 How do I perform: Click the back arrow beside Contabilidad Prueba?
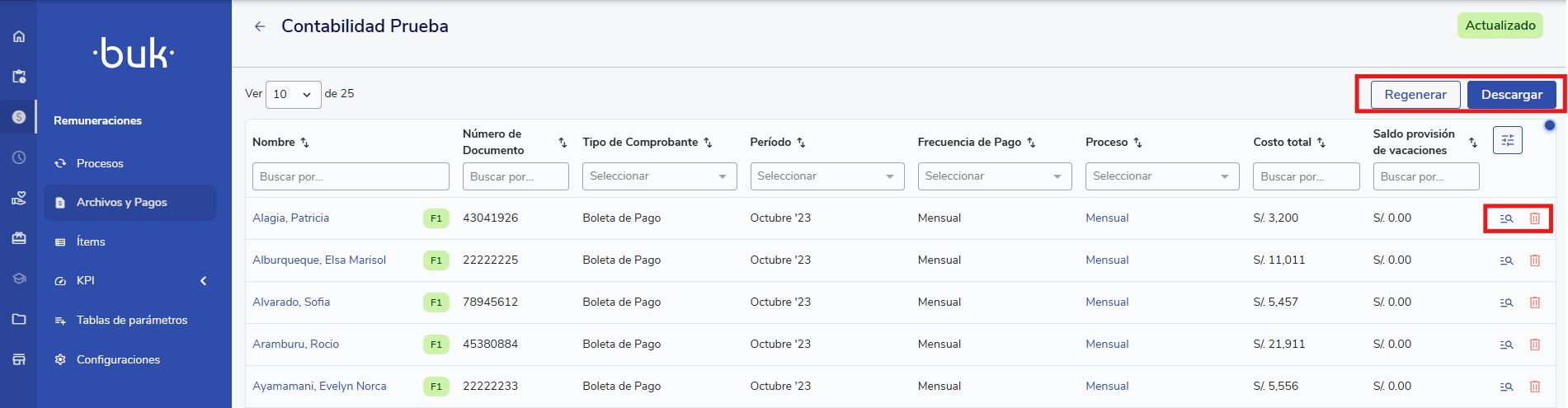(x=260, y=26)
